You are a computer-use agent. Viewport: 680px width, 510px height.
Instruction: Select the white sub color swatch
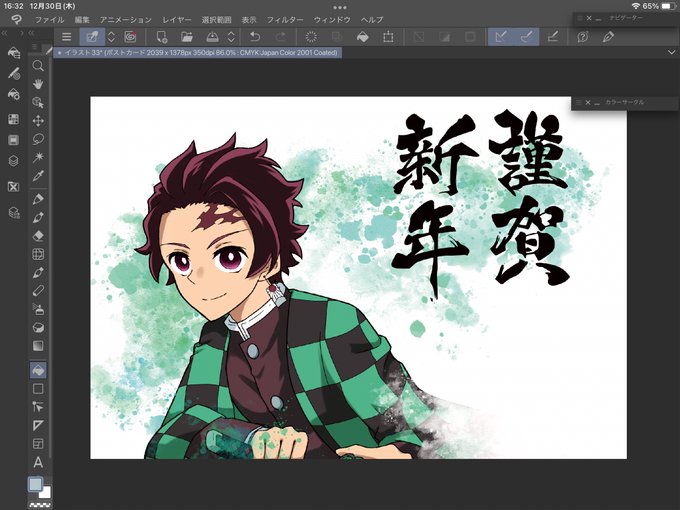(45, 492)
